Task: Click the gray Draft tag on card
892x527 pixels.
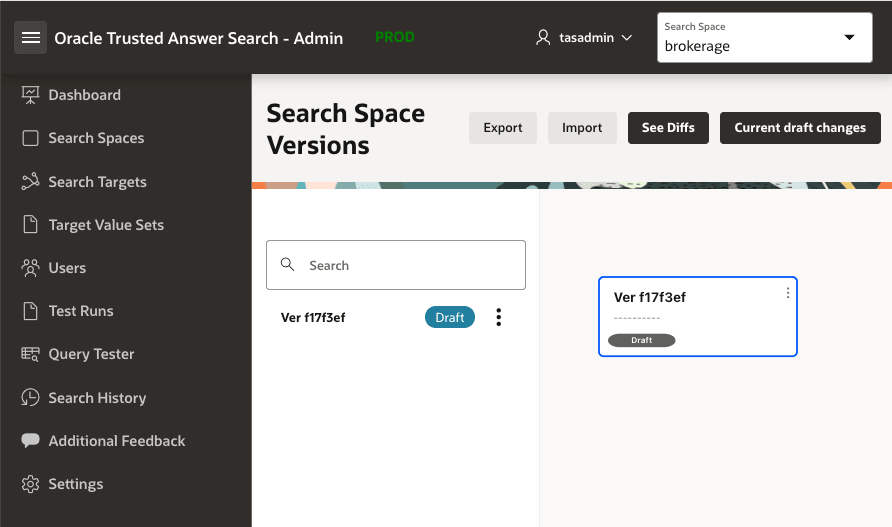Action: point(642,340)
